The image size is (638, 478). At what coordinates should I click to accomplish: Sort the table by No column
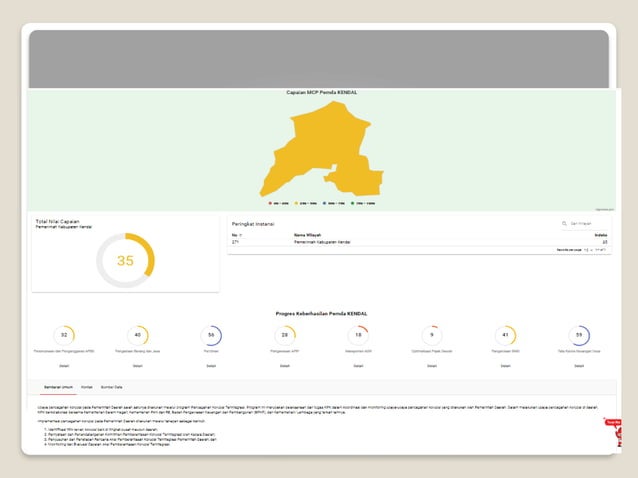click(235, 235)
